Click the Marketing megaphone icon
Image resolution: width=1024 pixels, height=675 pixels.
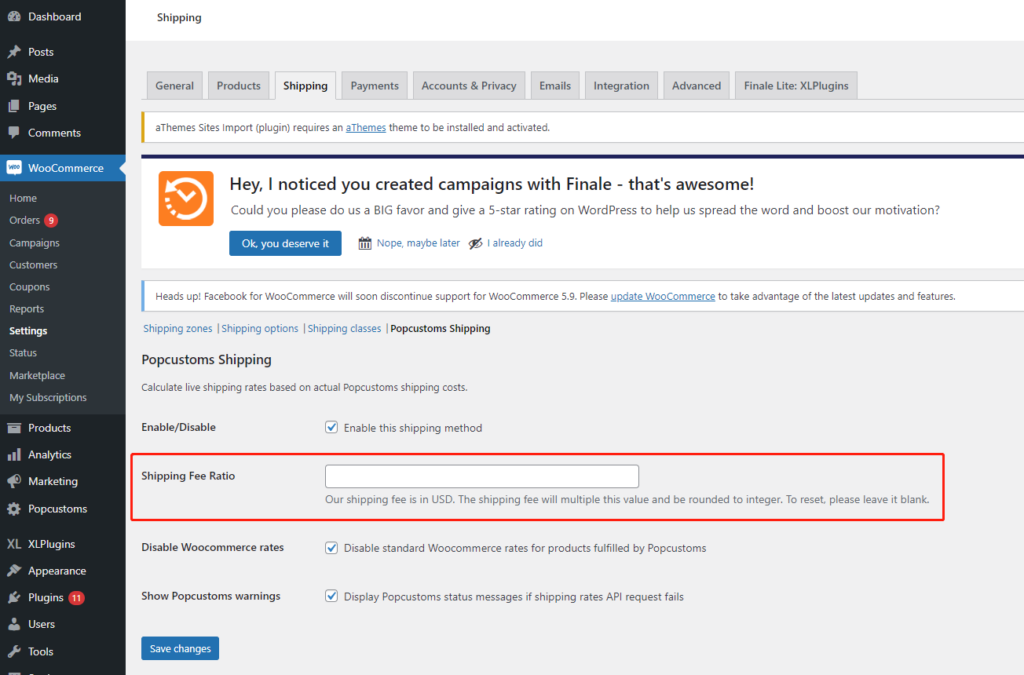[14, 482]
